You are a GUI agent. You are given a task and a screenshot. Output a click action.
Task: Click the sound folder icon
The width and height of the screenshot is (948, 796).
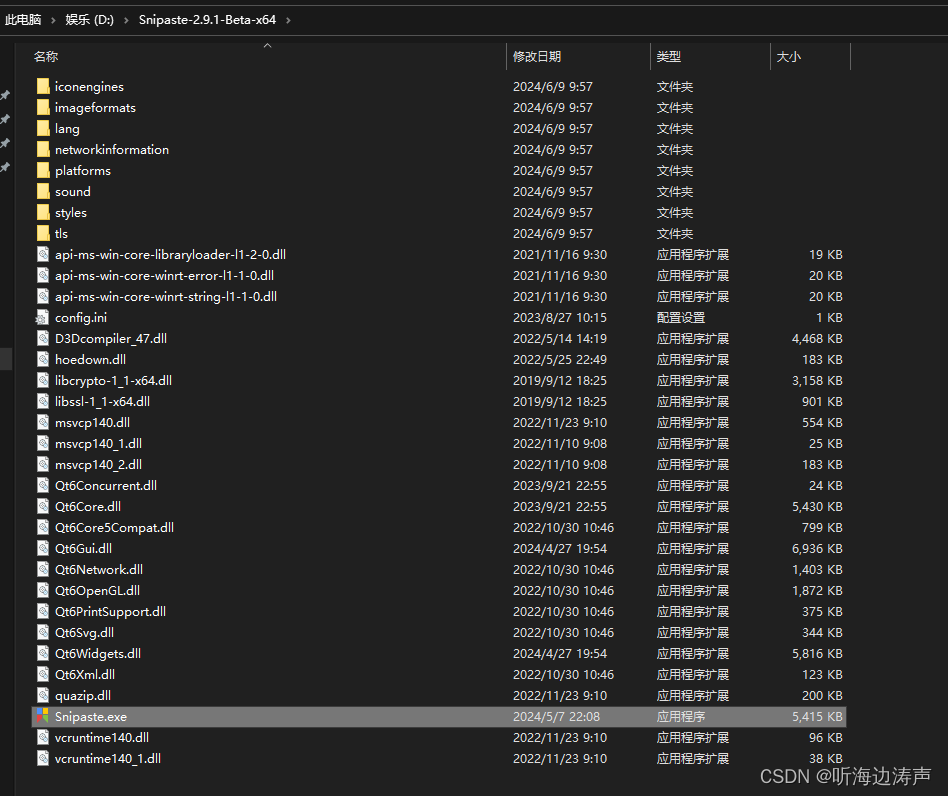click(x=43, y=192)
